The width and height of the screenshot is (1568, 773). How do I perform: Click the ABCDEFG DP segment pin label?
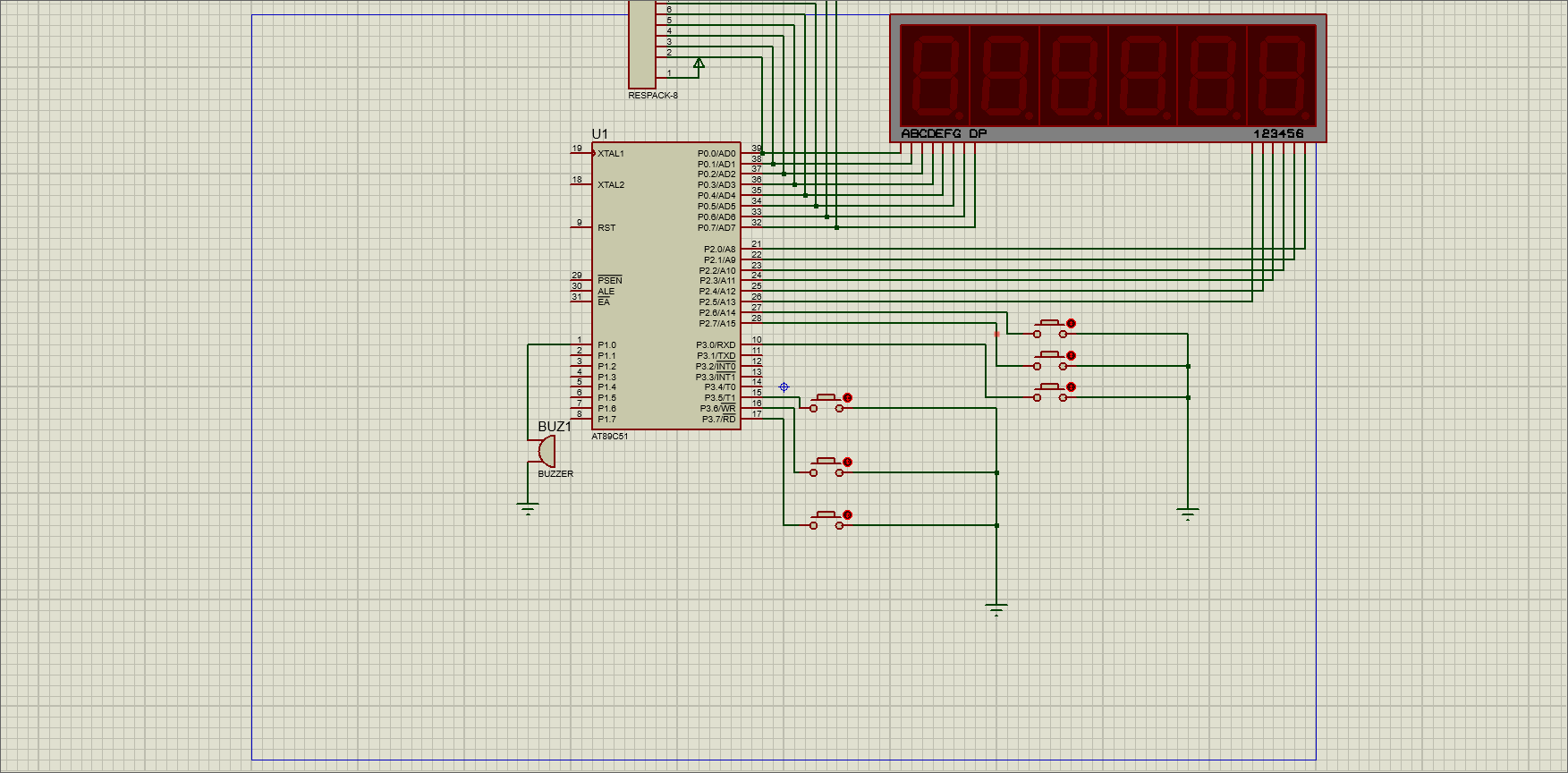[944, 133]
